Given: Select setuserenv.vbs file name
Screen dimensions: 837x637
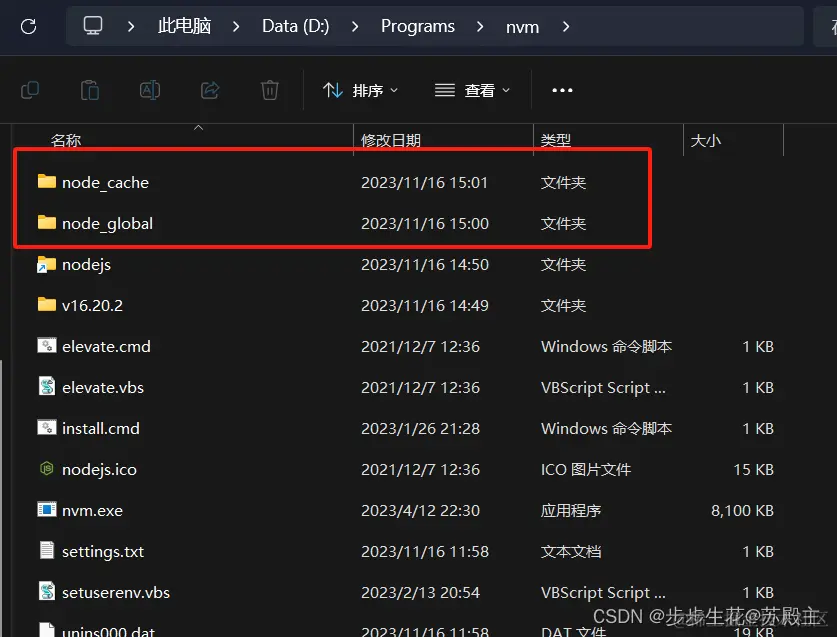Looking at the screenshot, I should coord(116,593).
